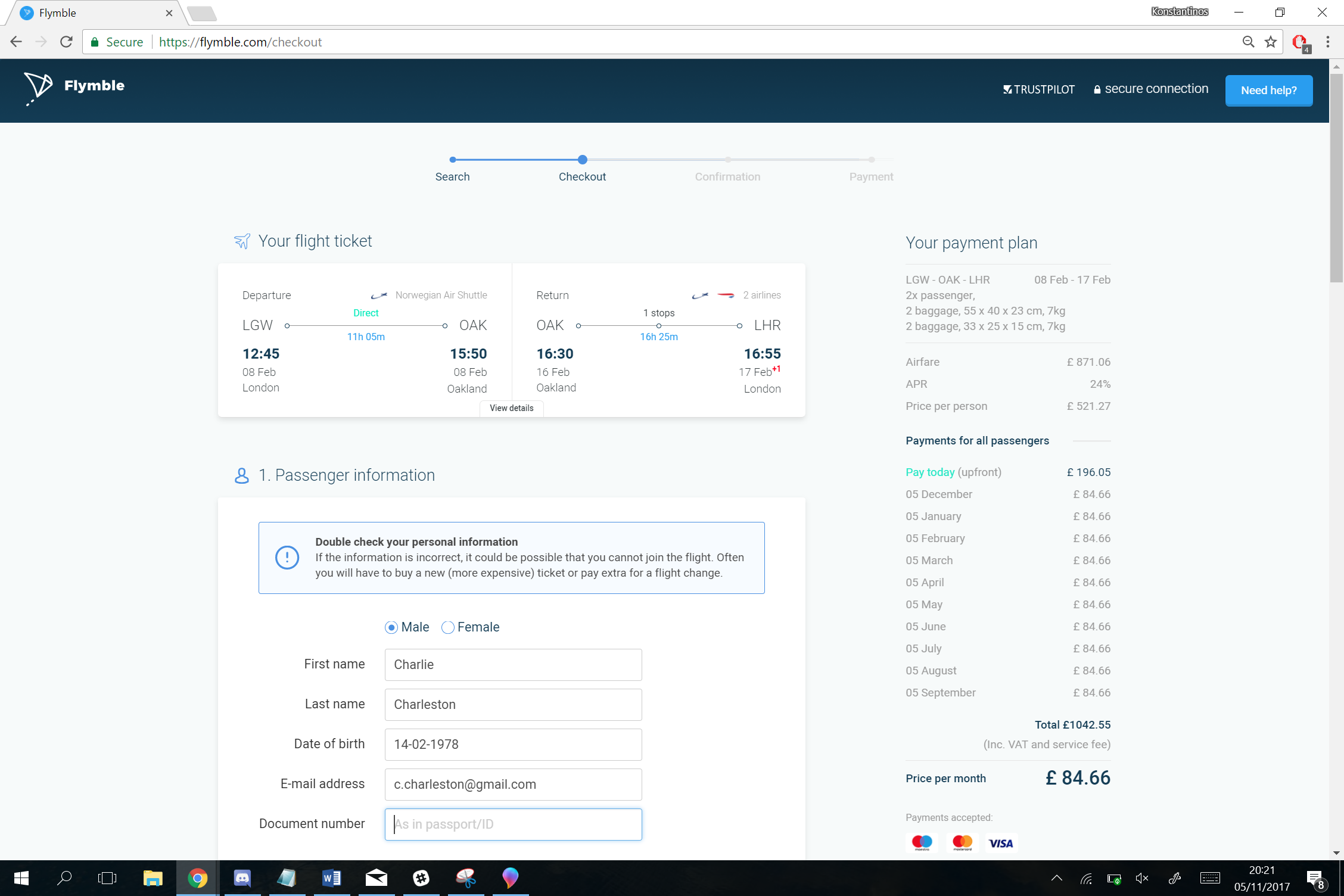Screen dimensions: 1344x896
Task: Click the Need help? button
Action: [x=1269, y=91]
